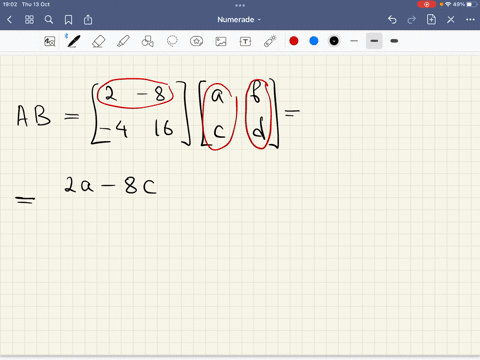Choose the black pen color
This screenshot has width=480, height=360.
tap(334, 41)
